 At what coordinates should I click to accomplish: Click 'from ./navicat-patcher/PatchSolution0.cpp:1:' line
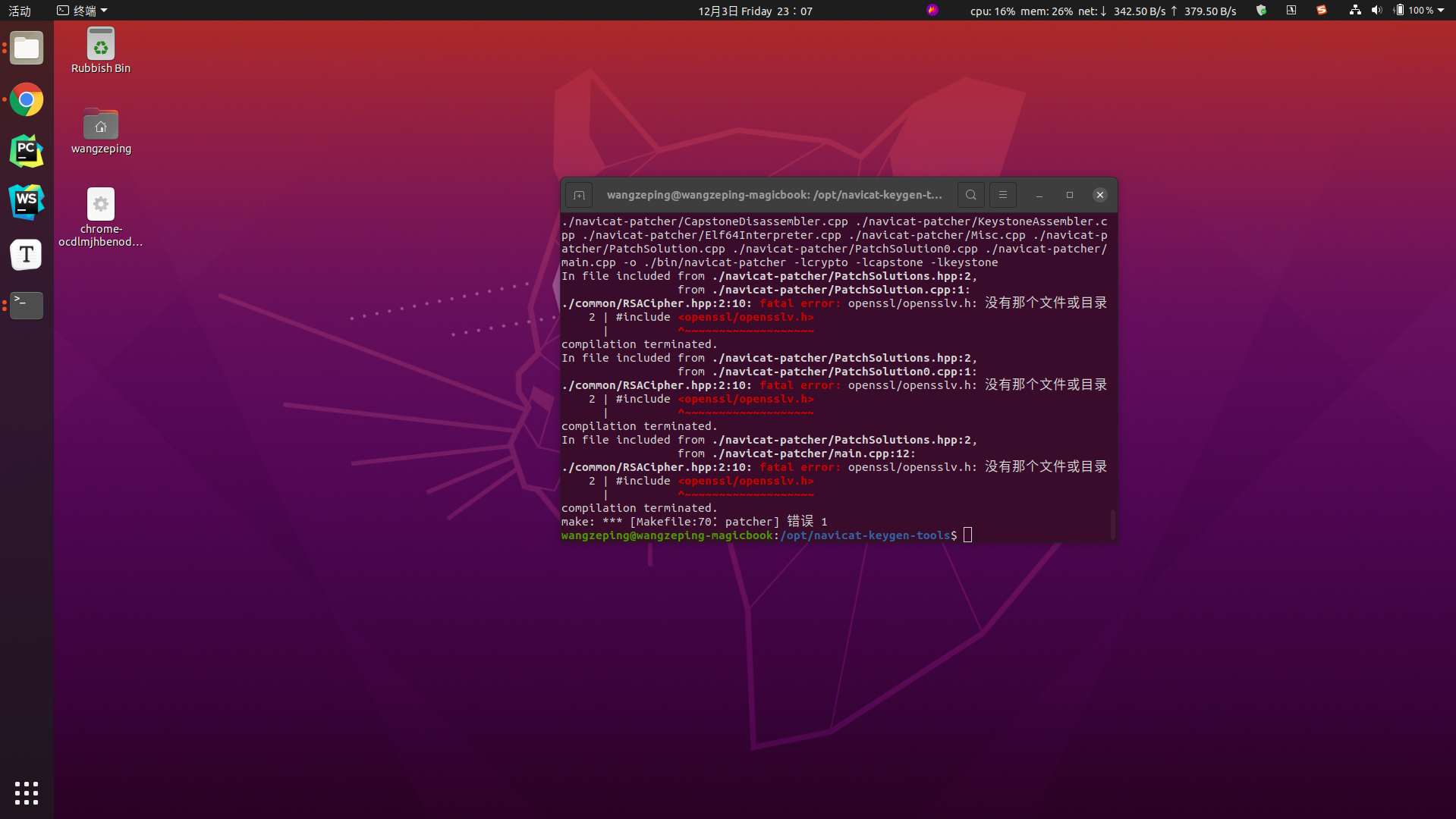827,372
